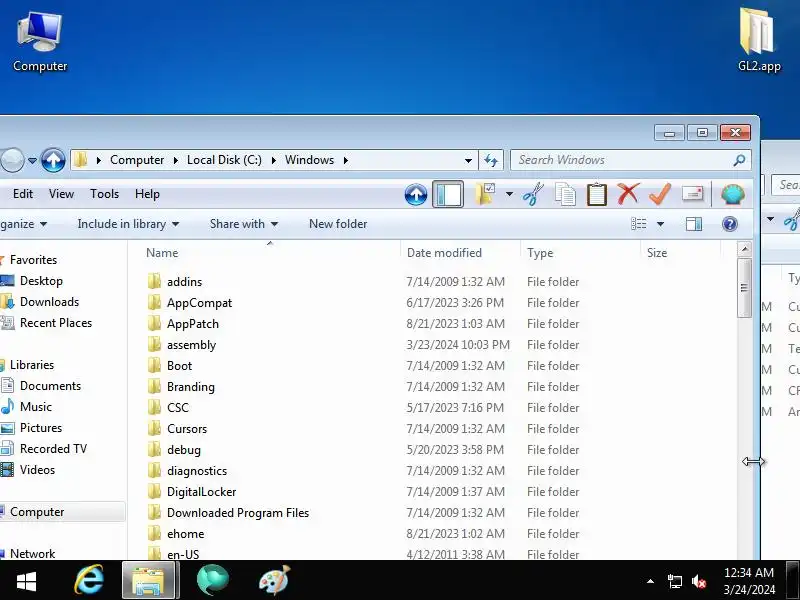Click the Refresh arrows button in address bar
This screenshot has width=800, height=600.
[491, 160]
